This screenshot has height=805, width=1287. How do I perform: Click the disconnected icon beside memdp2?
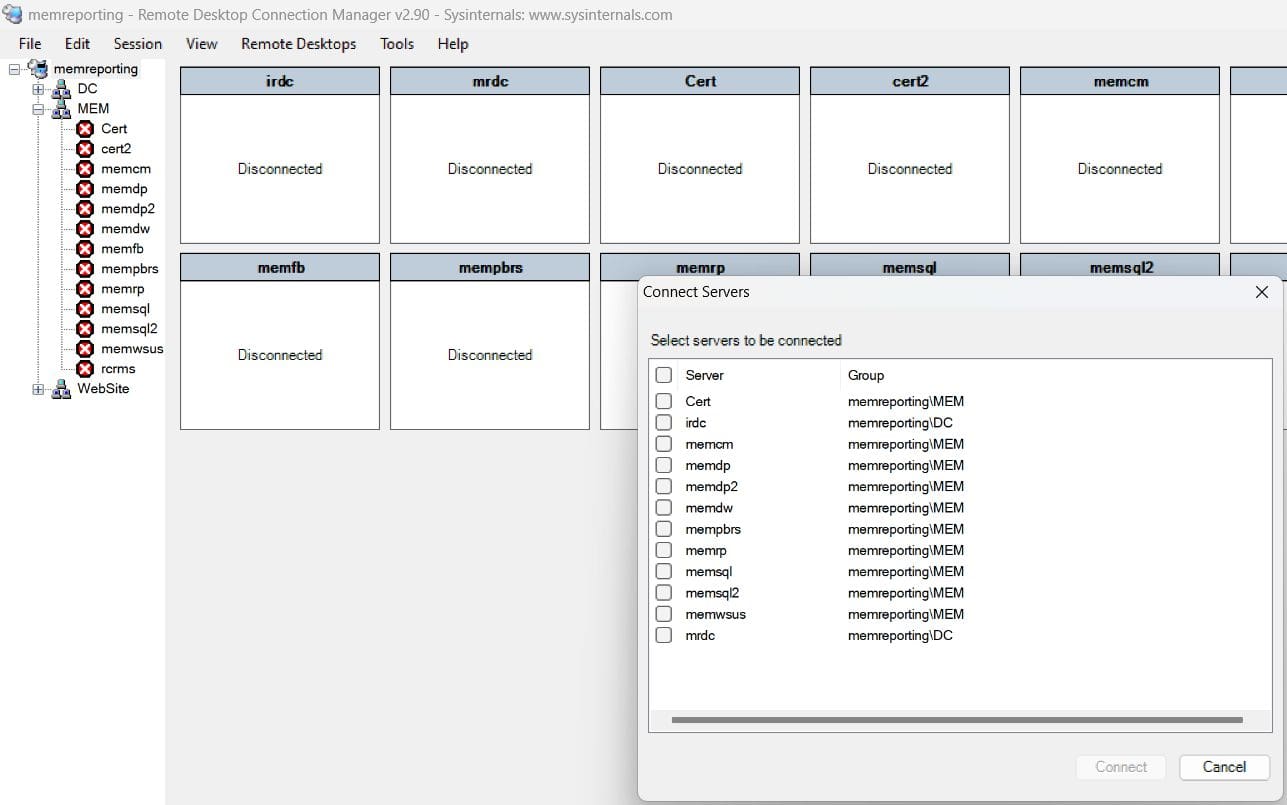click(x=85, y=209)
